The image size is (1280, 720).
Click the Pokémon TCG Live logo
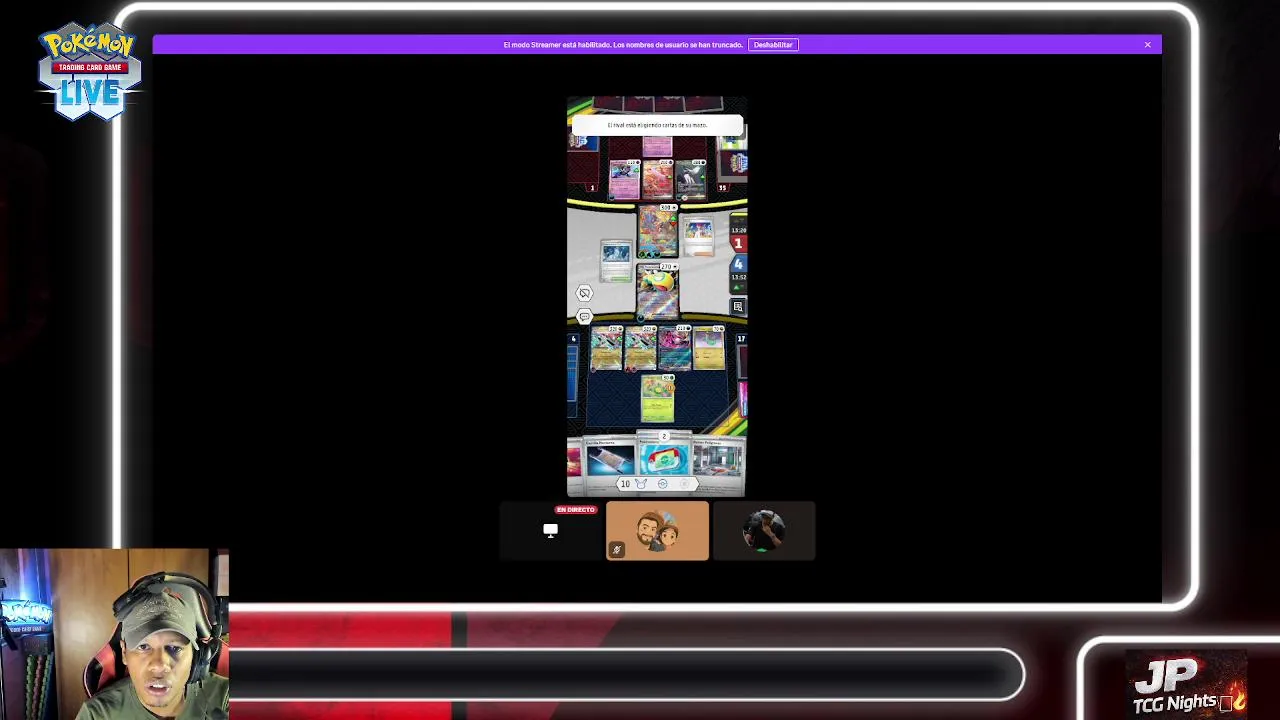click(x=89, y=73)
